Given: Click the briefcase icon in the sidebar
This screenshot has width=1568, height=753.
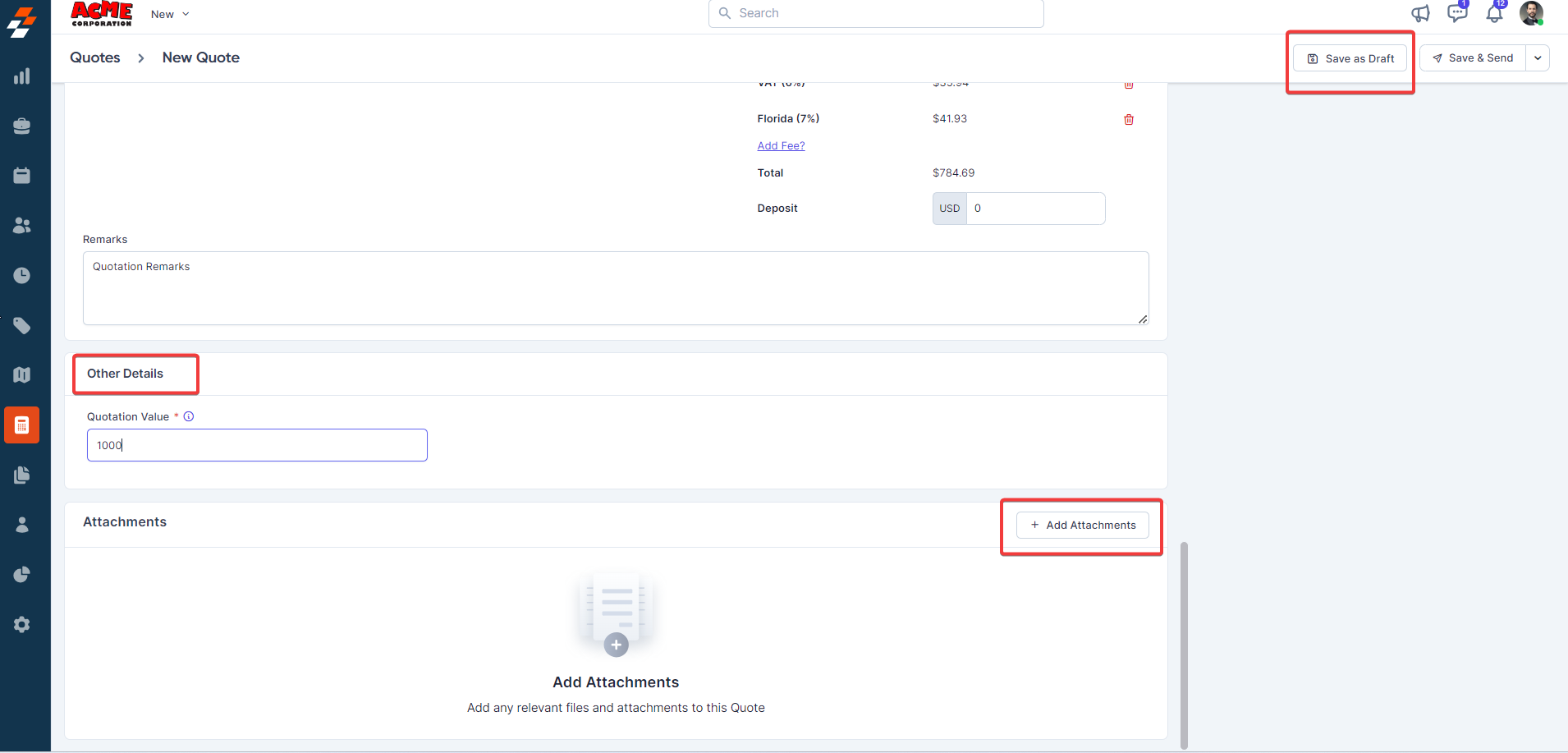Looking at the screenshot, I should coord(22,126).
